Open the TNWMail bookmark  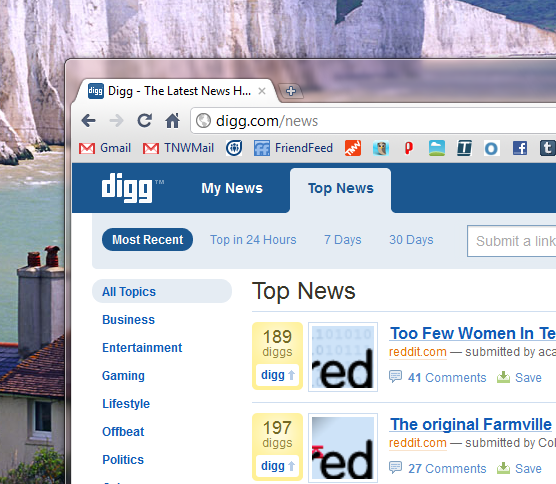coord(178,148)
